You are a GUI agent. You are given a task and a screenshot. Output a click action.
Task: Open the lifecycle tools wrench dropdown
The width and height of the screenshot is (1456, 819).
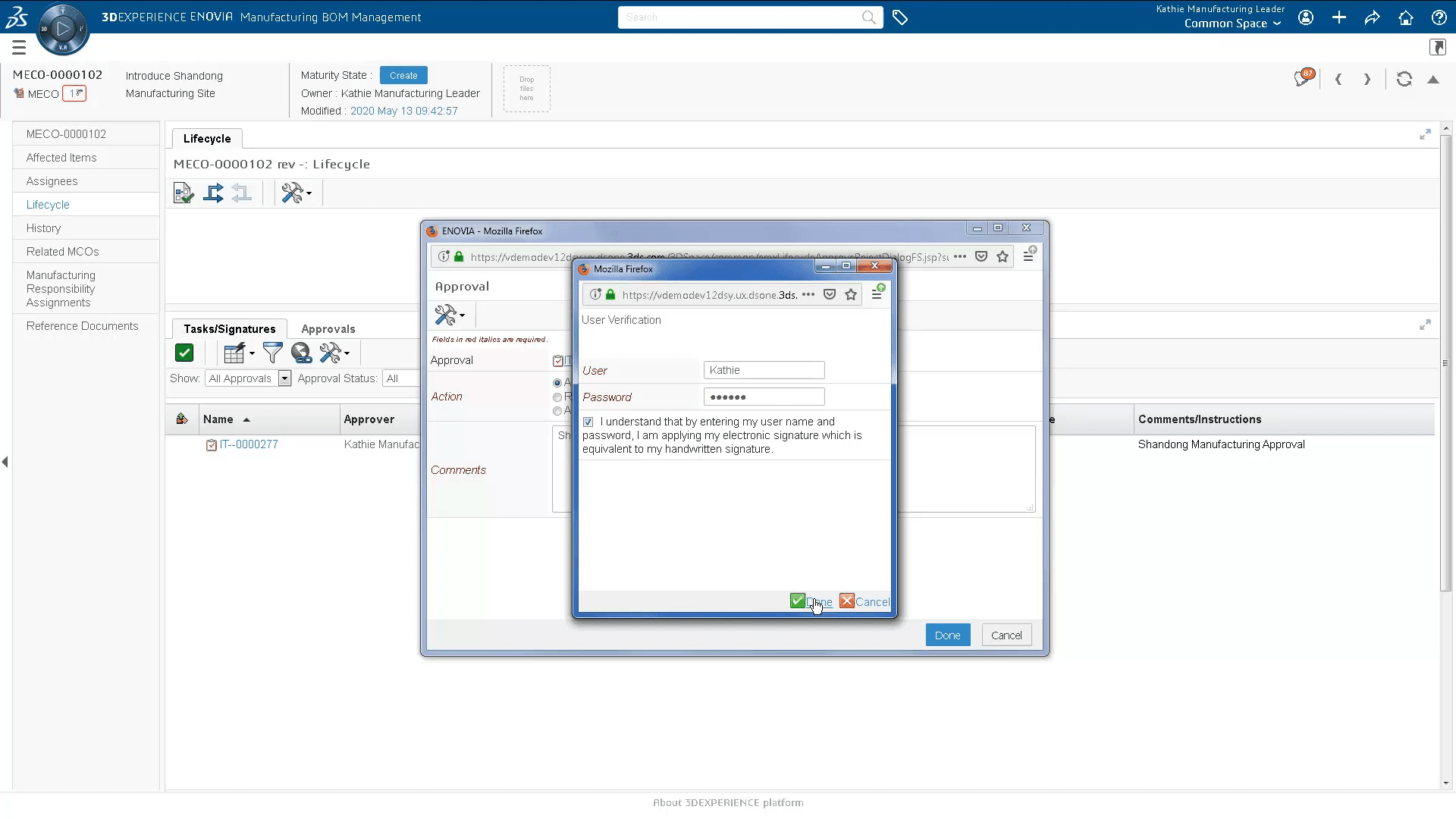pyautogui.click(x=296, y=193)
